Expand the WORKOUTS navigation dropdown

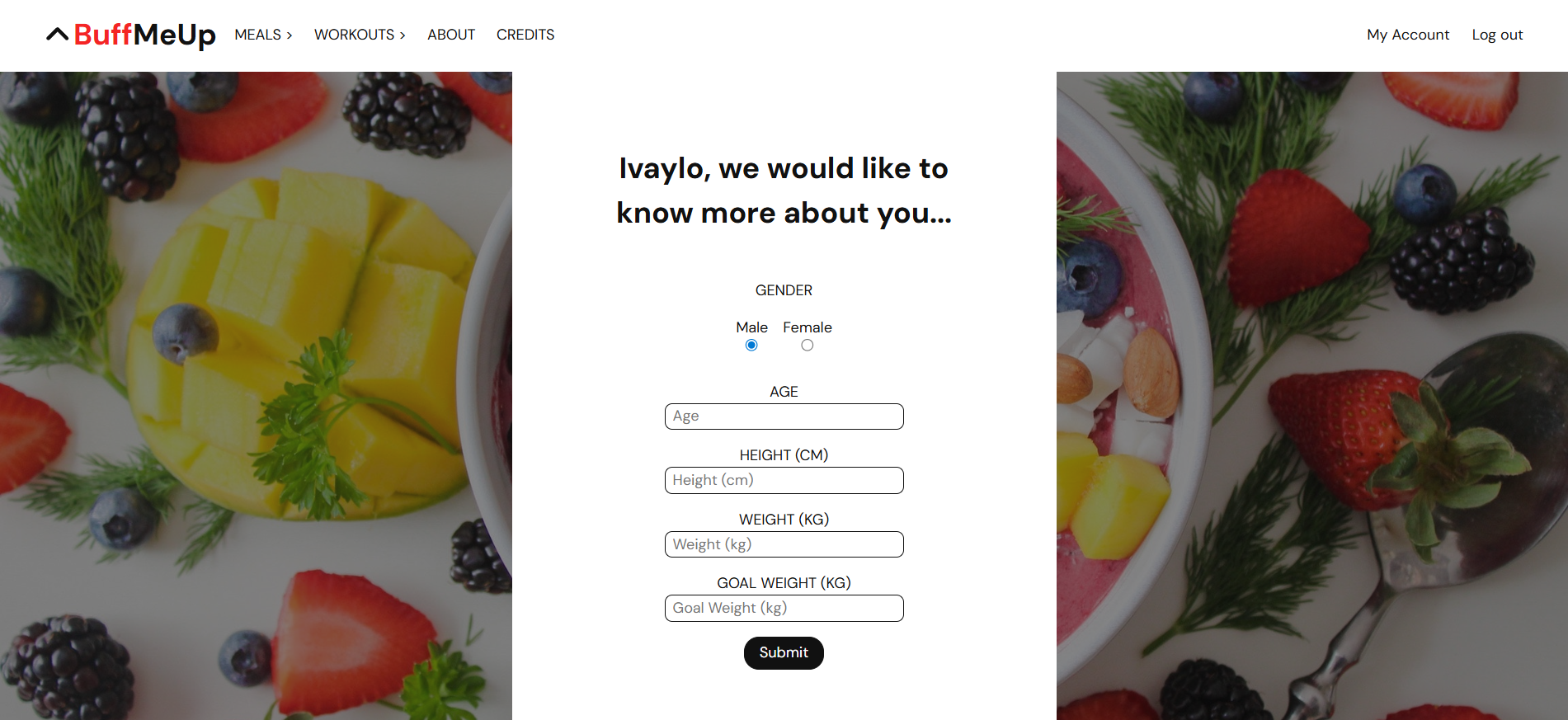[x=360, y=35]
